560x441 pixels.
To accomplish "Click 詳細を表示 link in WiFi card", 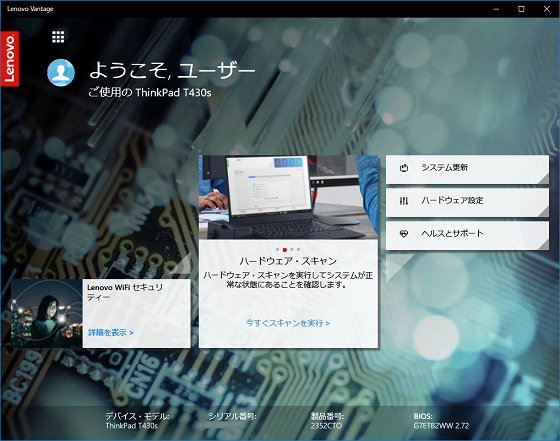I will 111,332.
